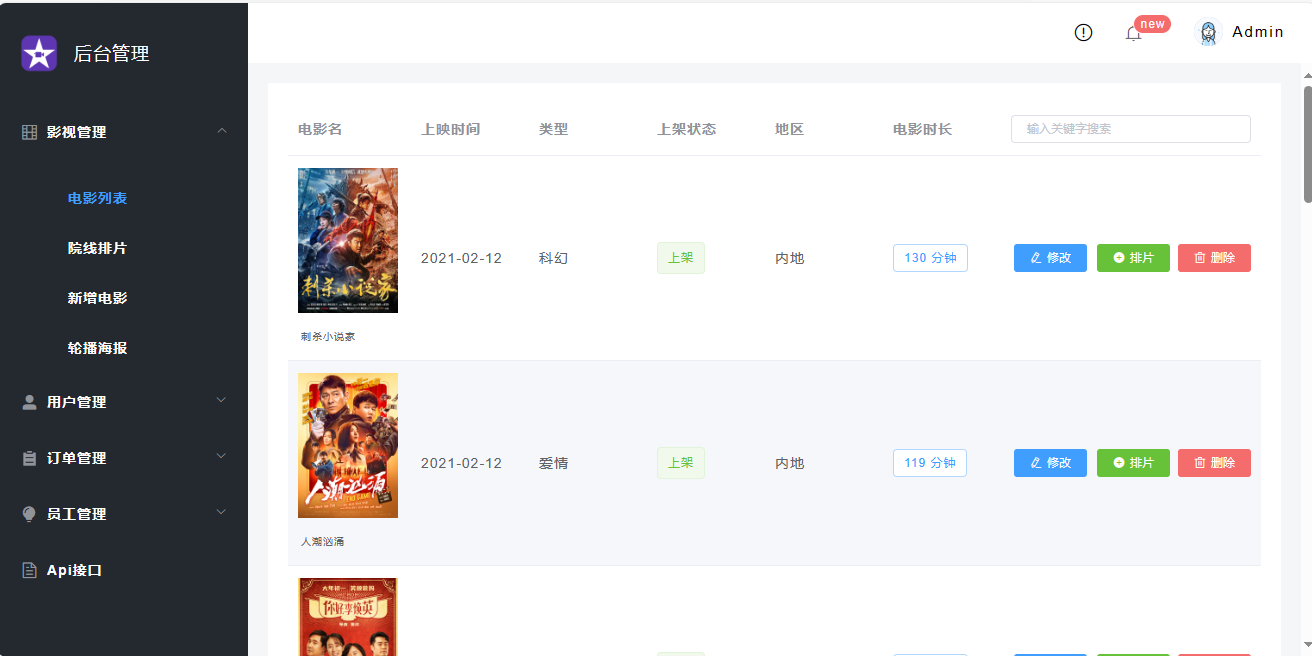Click the 刺杀小说家 poster thumbnail
This screenshot has width=1312, height=656.
[348, 240]
